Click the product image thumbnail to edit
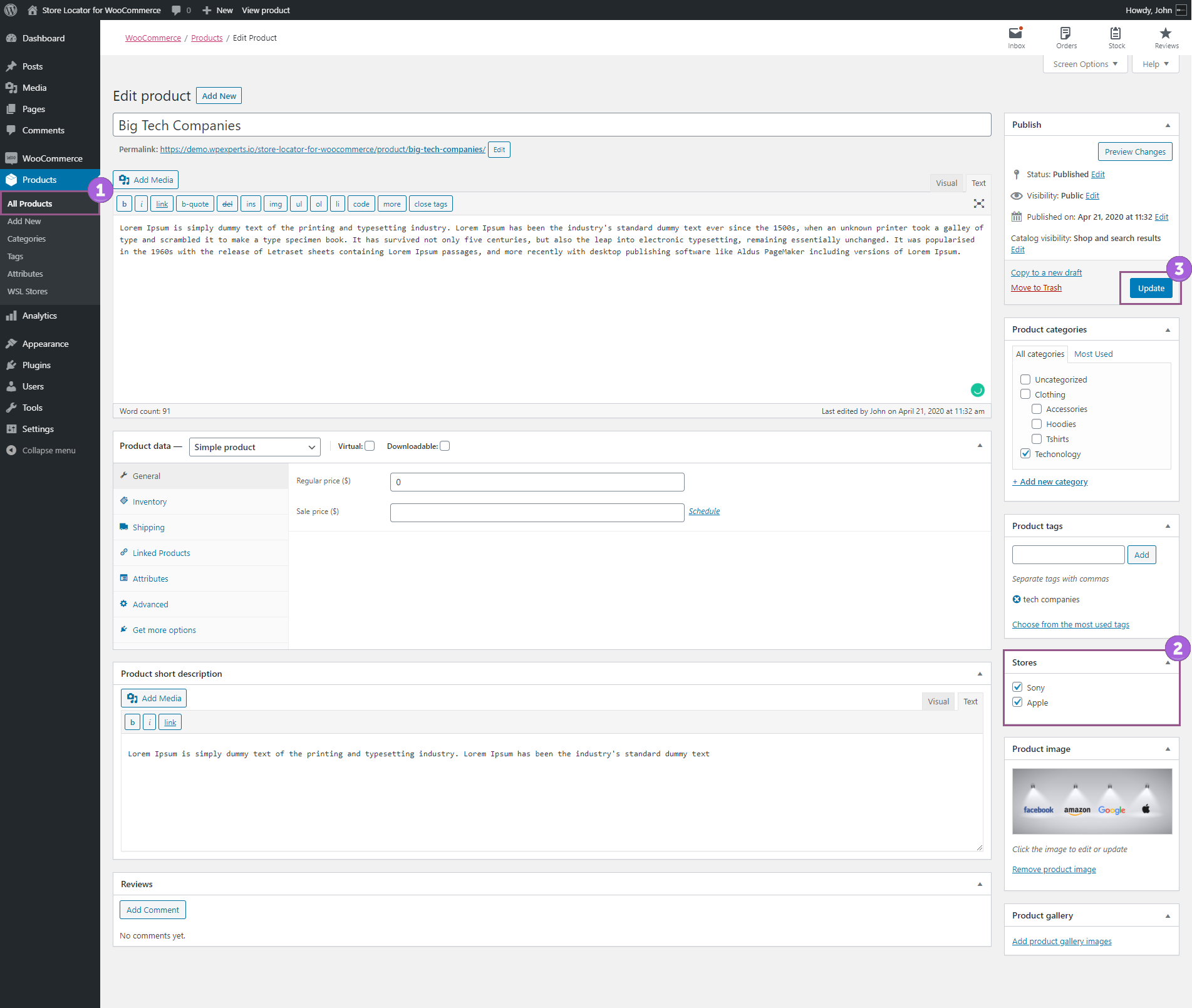Screen dimensions: 1192x1008 tap(1092, 801)
